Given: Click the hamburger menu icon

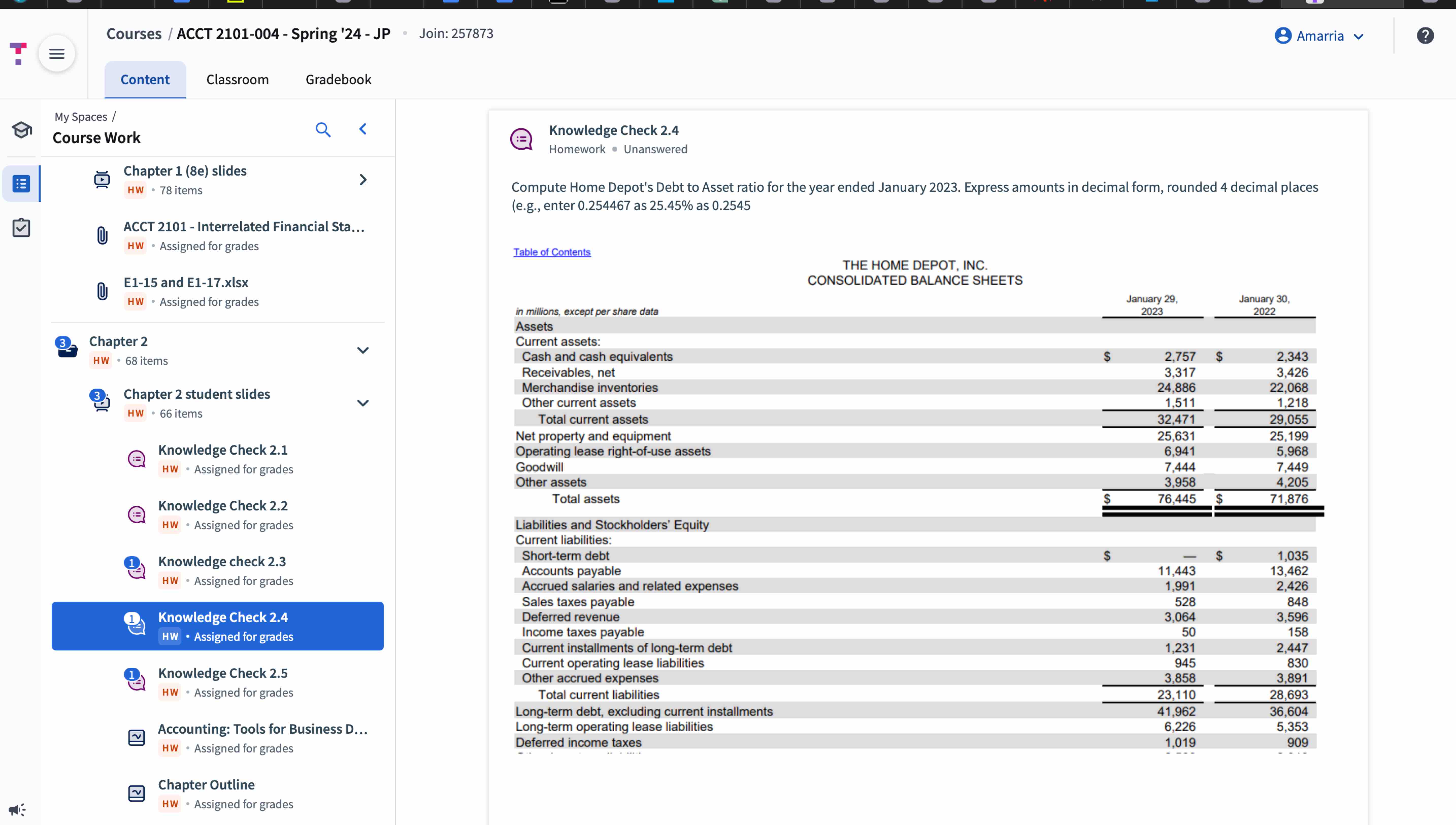Looking at the screenshot, I should tap(57, 54).
